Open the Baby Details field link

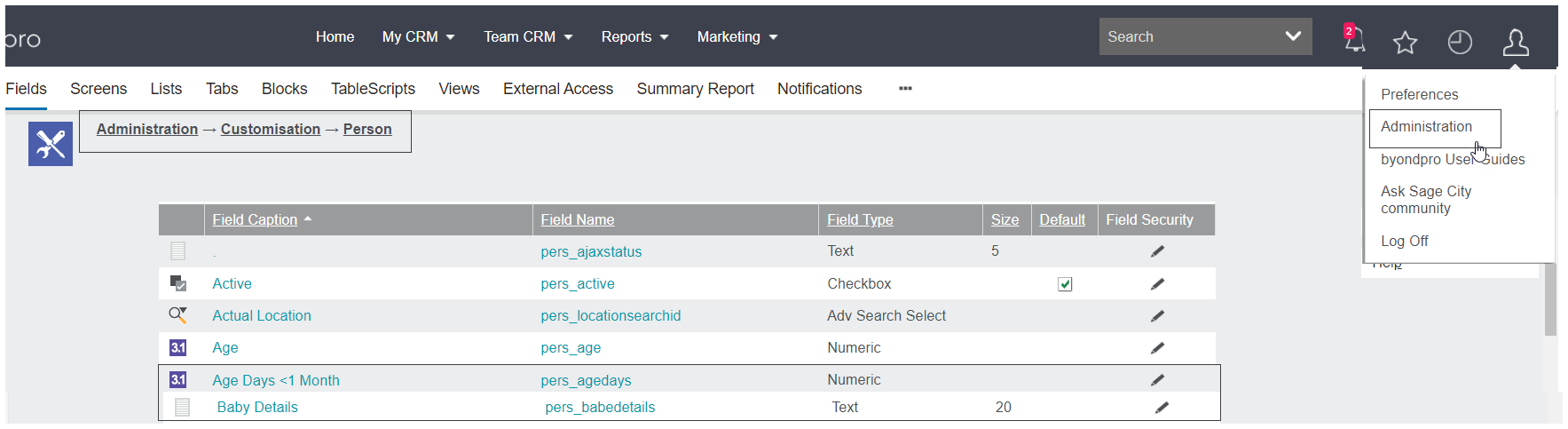point(257,408)
